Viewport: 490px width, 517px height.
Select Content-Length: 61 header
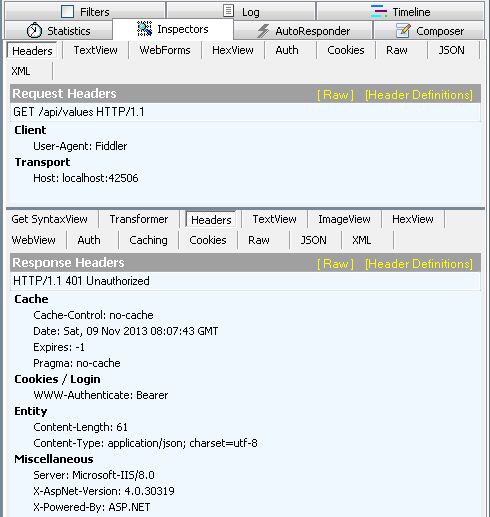coord(81,427)
